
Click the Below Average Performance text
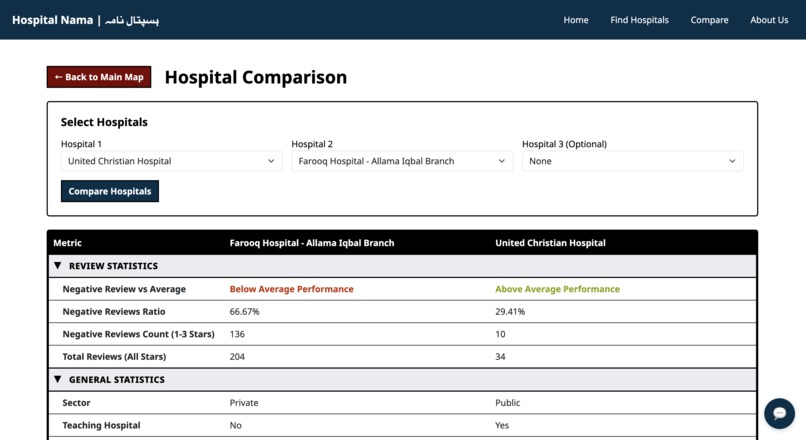click(291, 289)
